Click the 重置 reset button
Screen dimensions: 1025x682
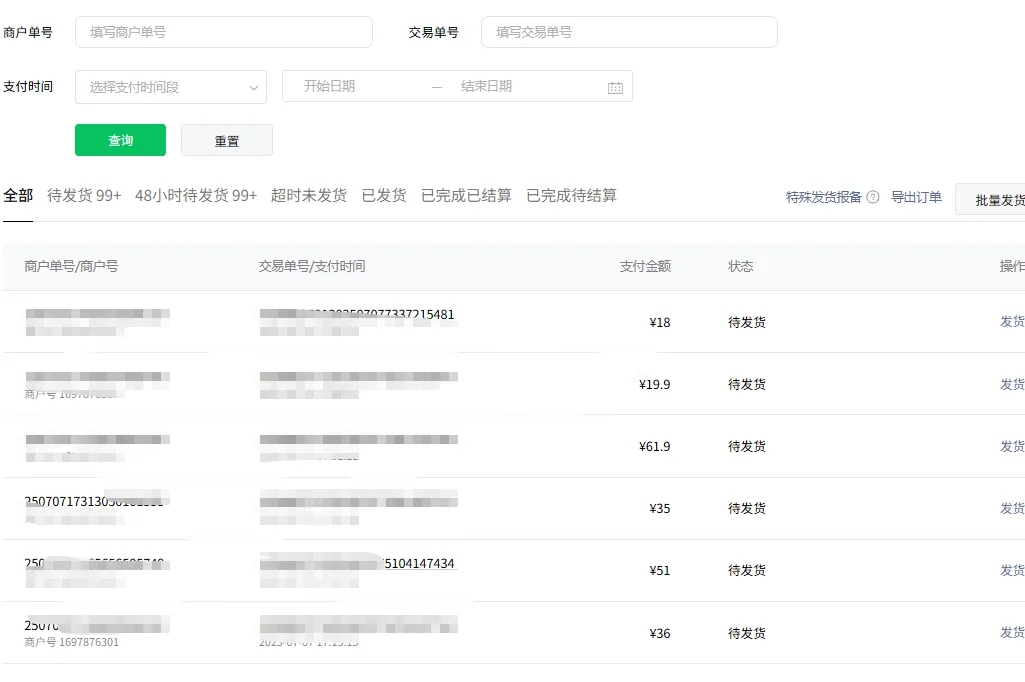pyautogui.click(x=226, y=140)
